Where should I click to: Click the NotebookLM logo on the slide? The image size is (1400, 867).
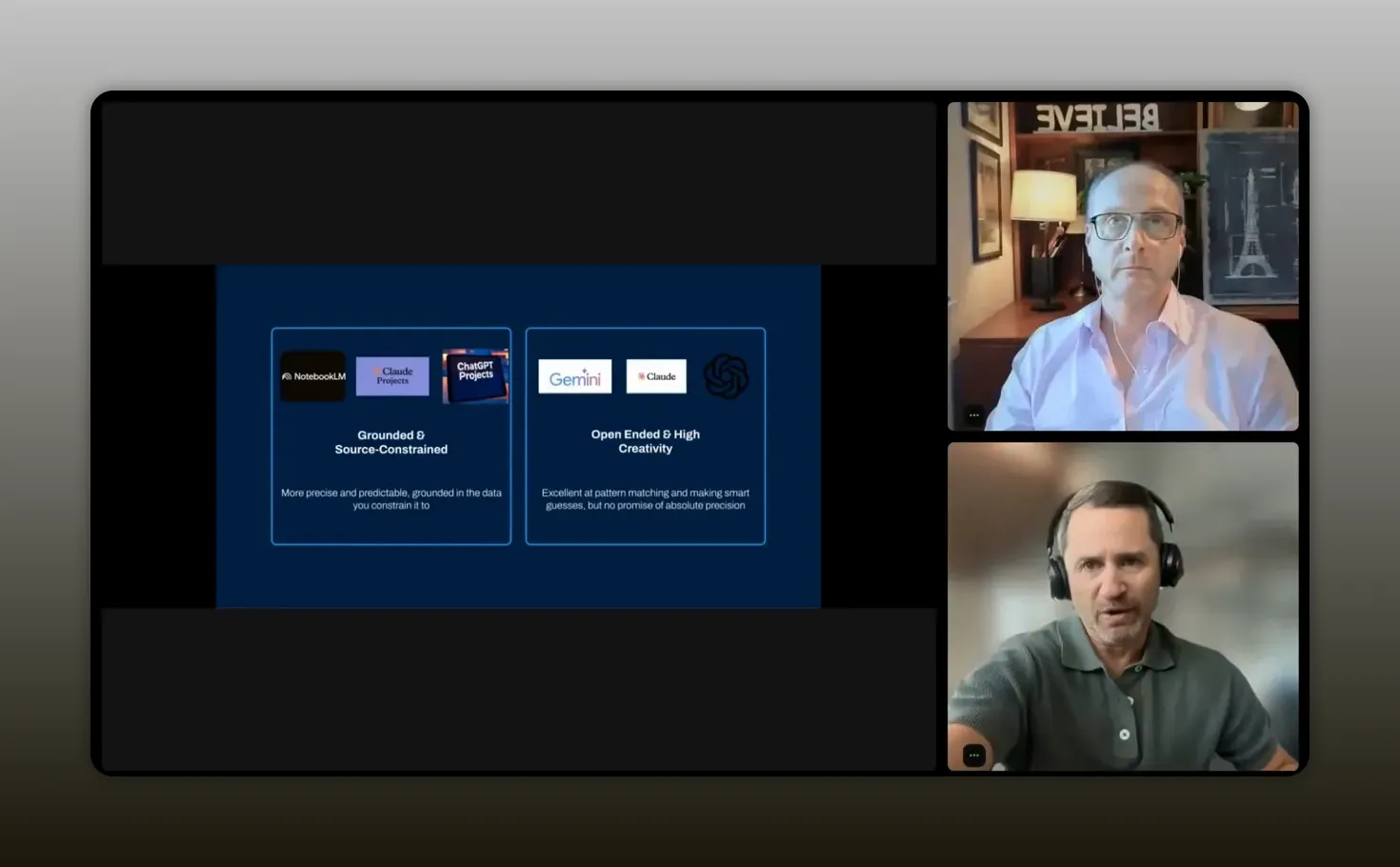coord(313,376)
